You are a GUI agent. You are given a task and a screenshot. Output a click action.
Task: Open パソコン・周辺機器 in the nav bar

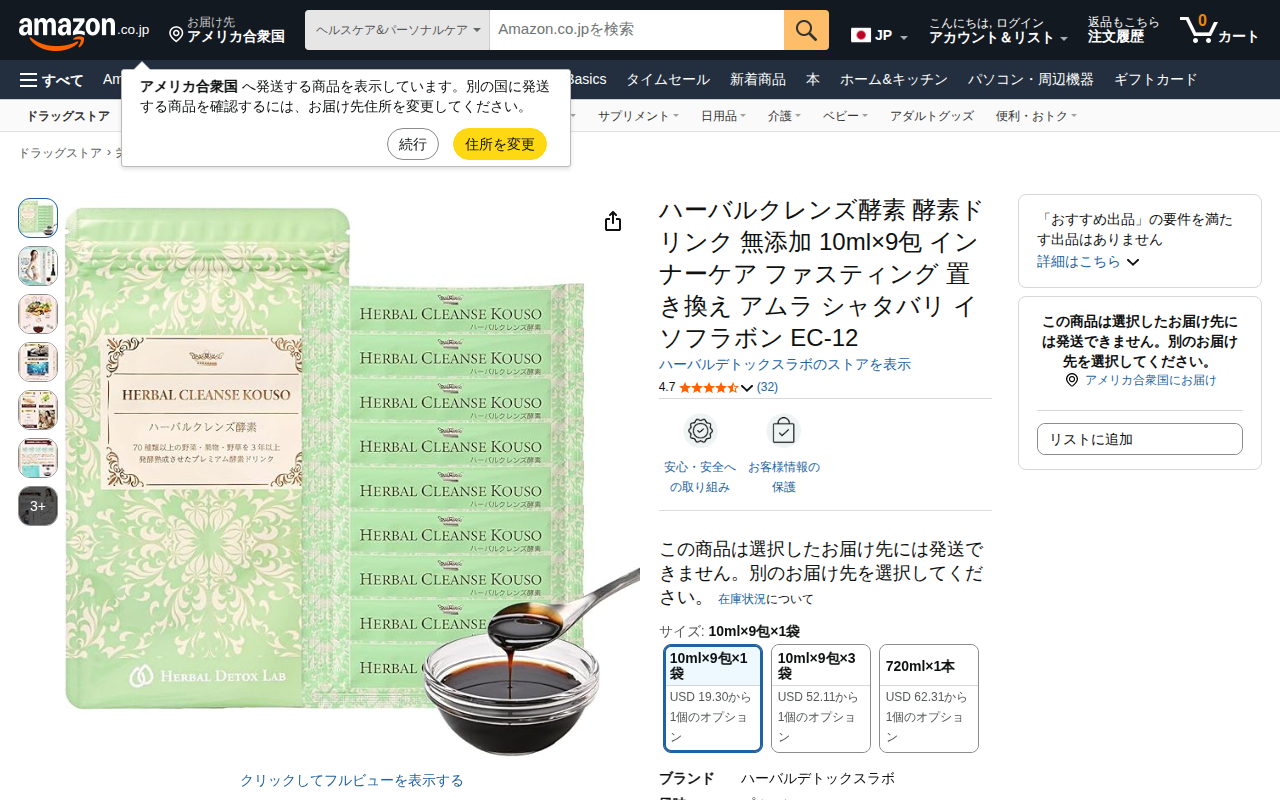coord(1031,80)
